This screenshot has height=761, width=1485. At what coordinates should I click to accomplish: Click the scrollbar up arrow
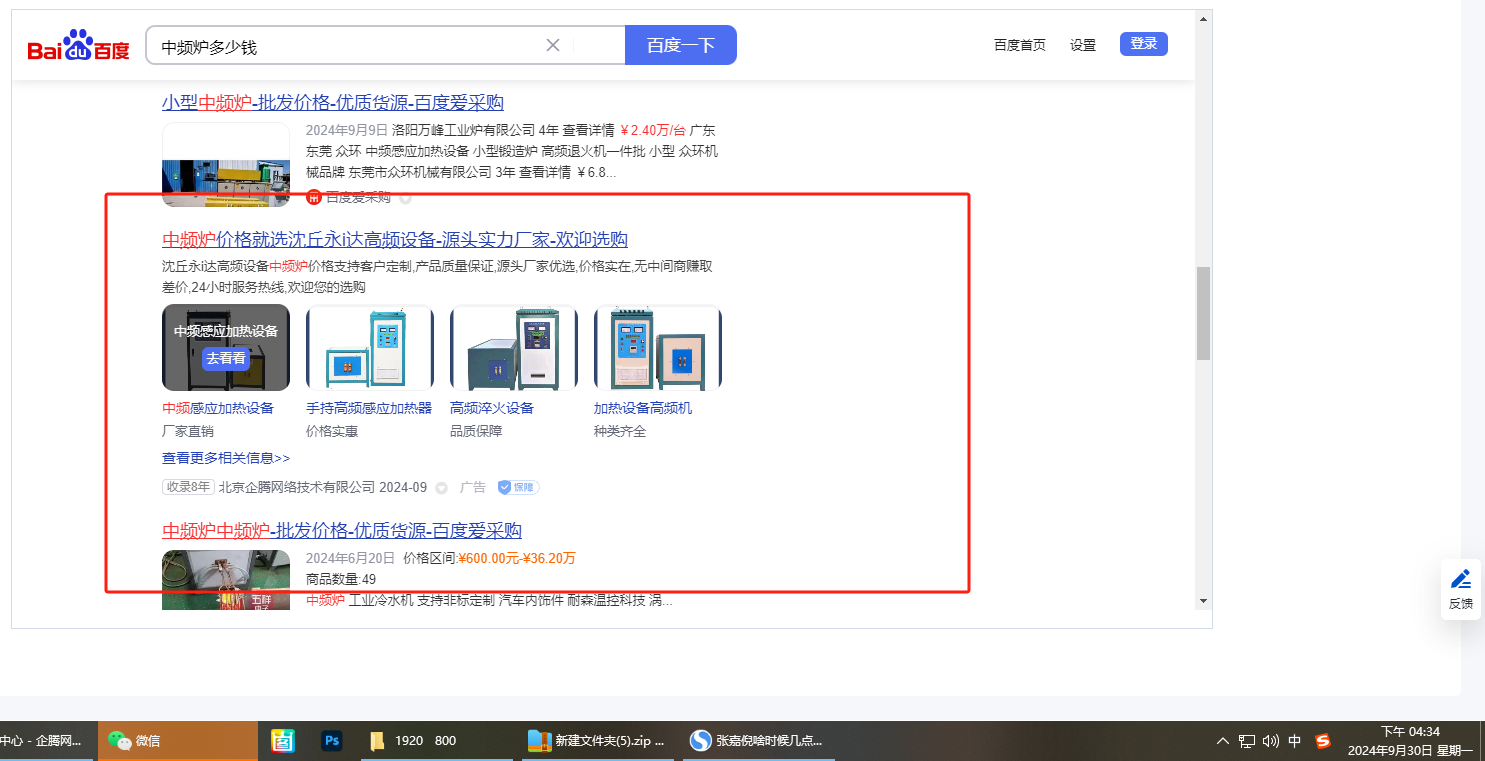pos(1204,18)
